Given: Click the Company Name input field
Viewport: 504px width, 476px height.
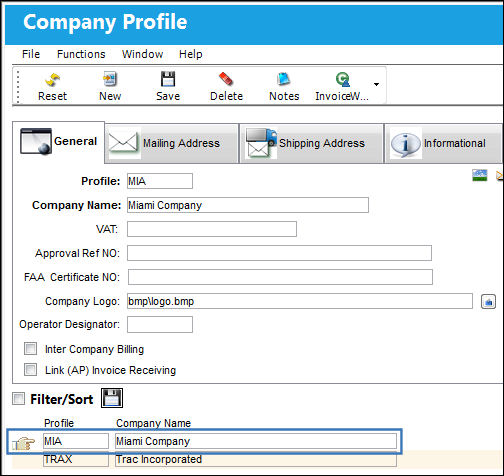Looking at the screenshot, I should 248,205.
